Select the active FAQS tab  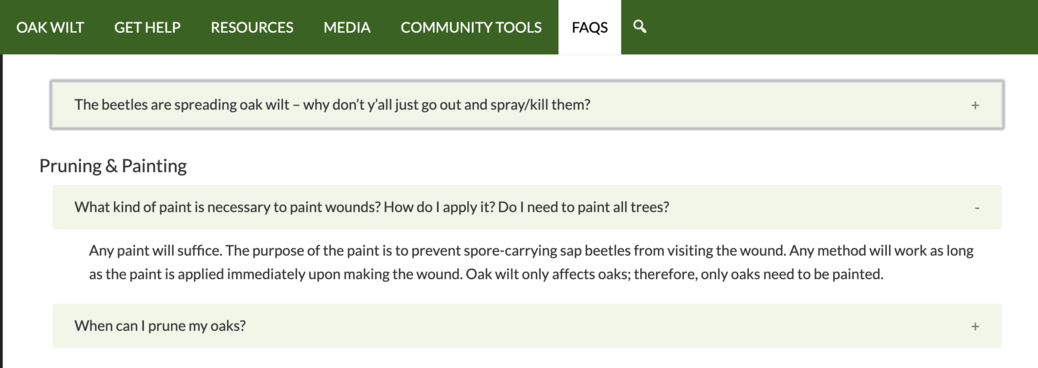pos(590,27)
